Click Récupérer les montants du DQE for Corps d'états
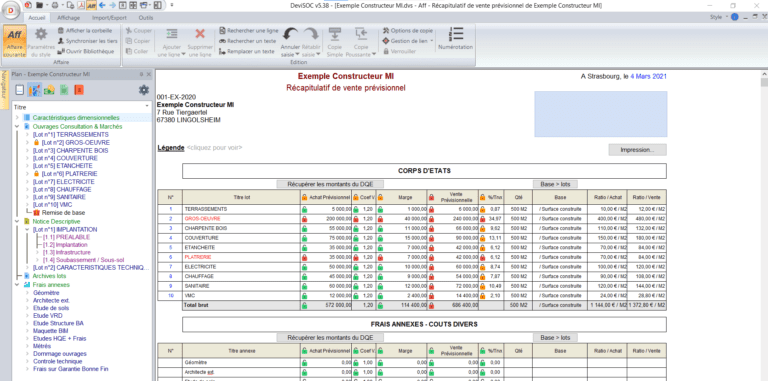Screen dimensions: 768x381 click(x=330, y=184)
